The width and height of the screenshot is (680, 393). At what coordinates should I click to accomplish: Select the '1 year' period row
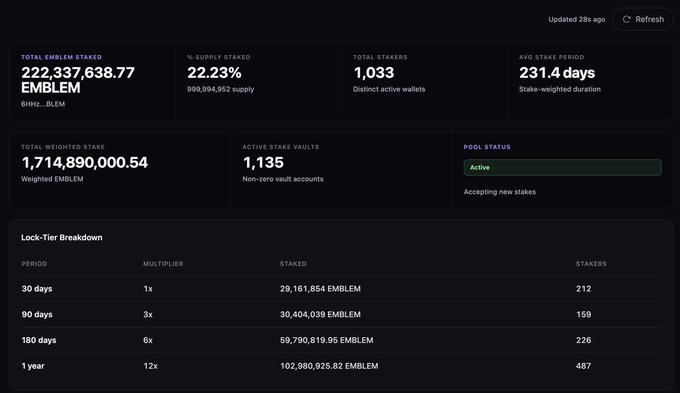click(341, 366)
